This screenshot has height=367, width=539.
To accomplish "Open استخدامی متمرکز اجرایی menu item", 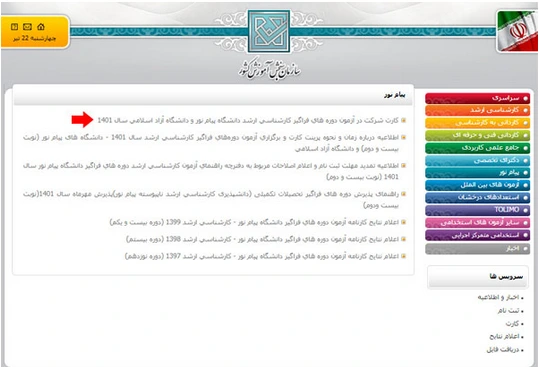I will [477, 235].
